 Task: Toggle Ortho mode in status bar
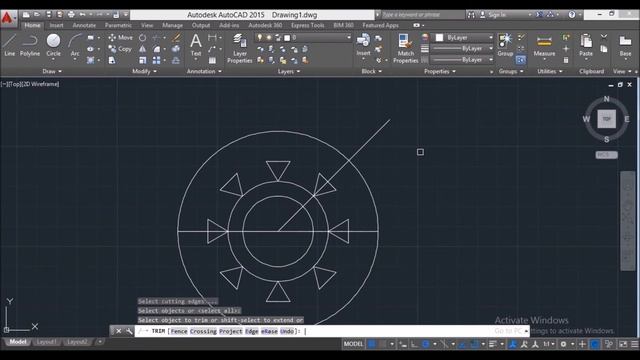click(414, 344)
